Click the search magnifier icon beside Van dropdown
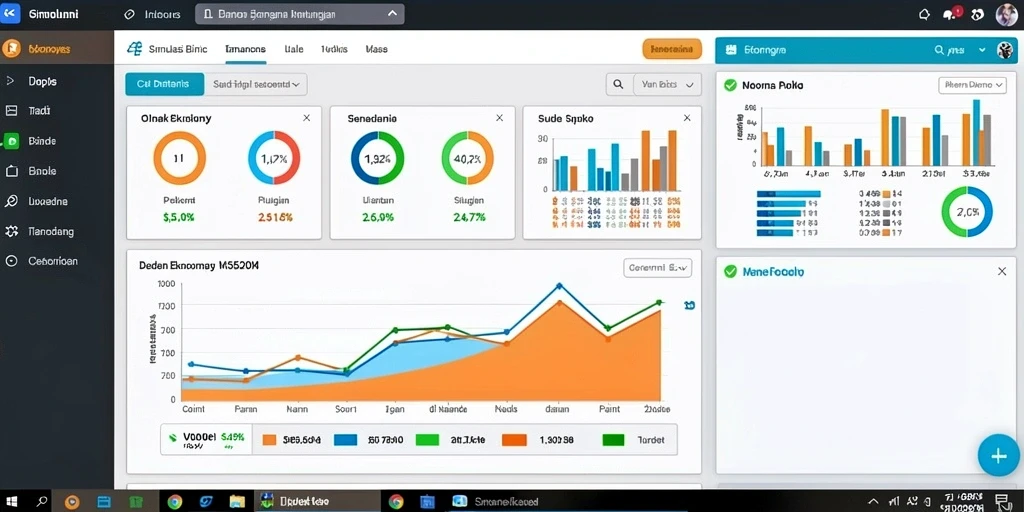Viewport: 1024px width, 512px height. [617, 84]
